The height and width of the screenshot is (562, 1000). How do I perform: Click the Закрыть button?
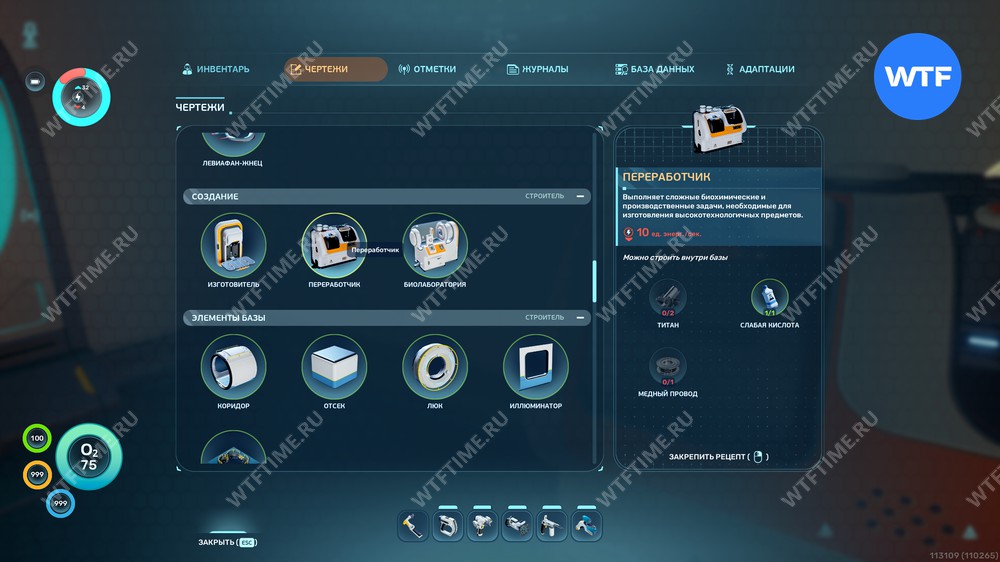[x=228, y=542]
